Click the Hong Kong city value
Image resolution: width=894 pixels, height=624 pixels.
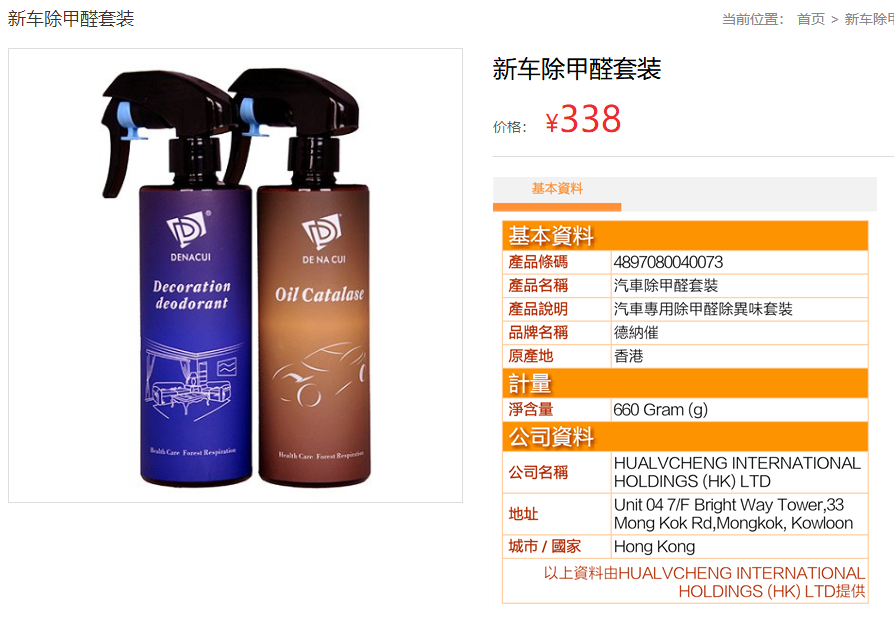pos(654,547)
